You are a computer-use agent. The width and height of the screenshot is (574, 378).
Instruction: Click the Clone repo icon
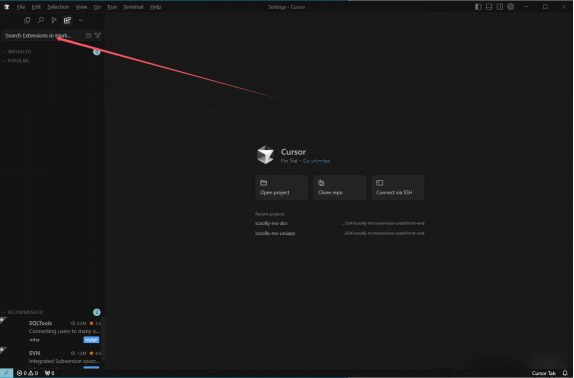tap(321, 183)
